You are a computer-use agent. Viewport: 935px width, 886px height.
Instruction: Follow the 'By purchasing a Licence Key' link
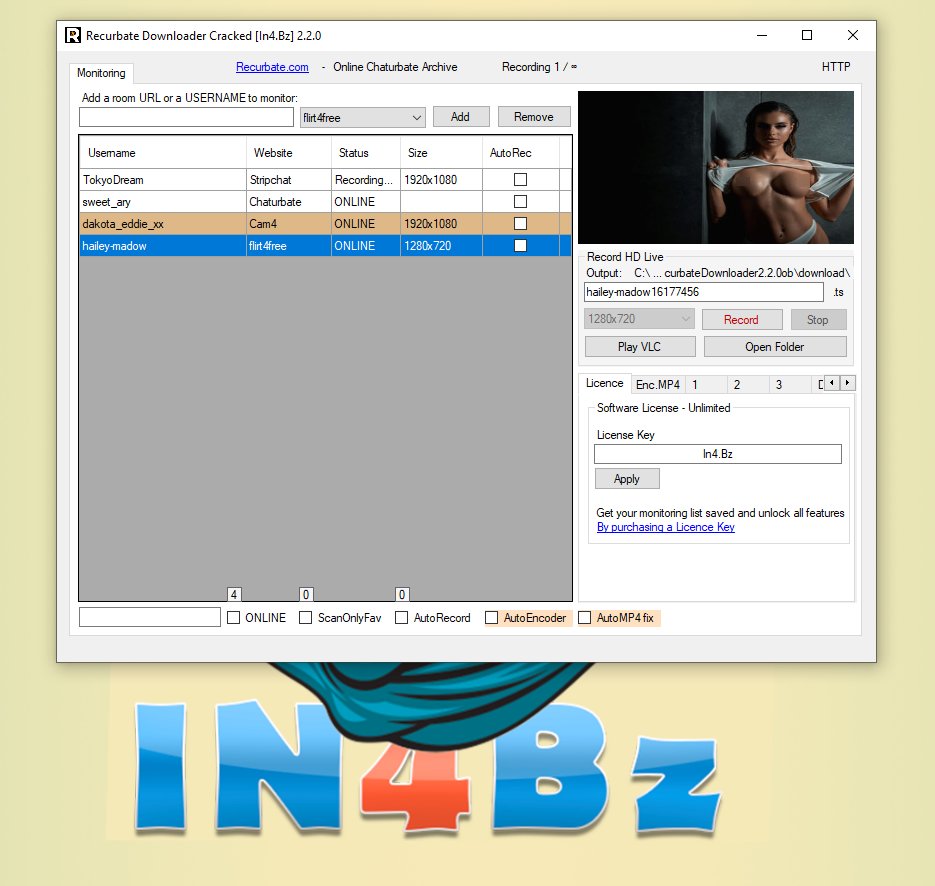[x=665, y=527]
